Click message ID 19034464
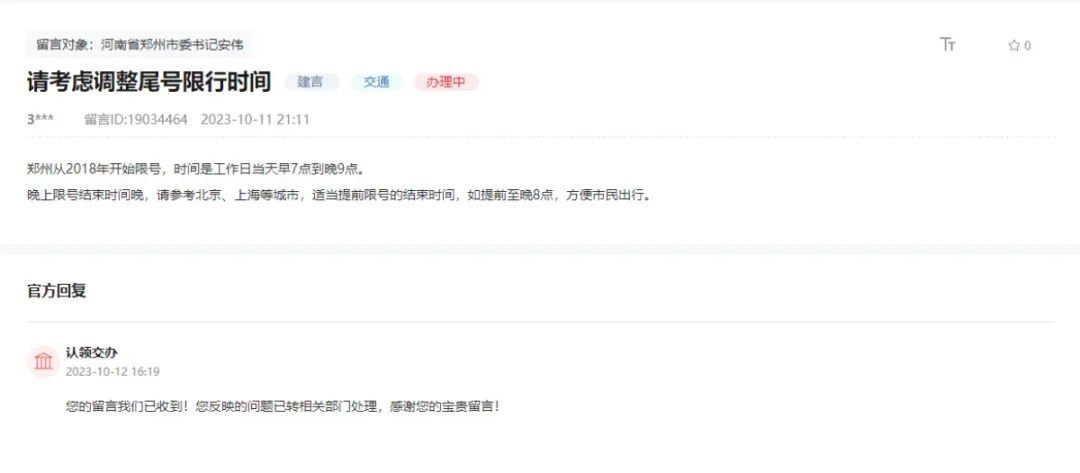Viewport: 1080px width, 473px height. [156, 120]
